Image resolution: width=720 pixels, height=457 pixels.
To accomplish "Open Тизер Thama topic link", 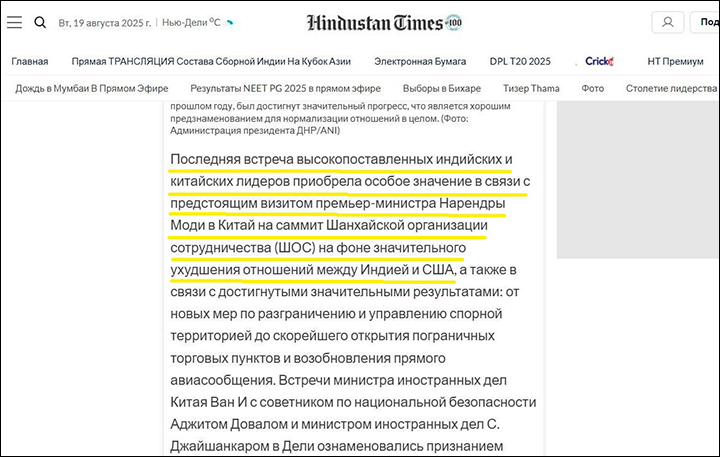I will tap(531, 88).
